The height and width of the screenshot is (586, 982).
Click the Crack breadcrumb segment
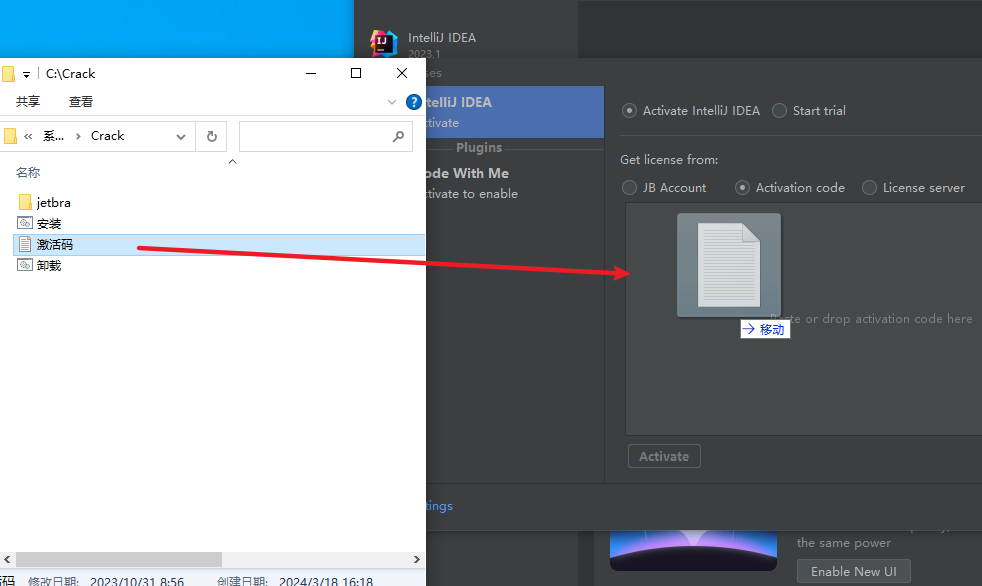click(108, 136)
